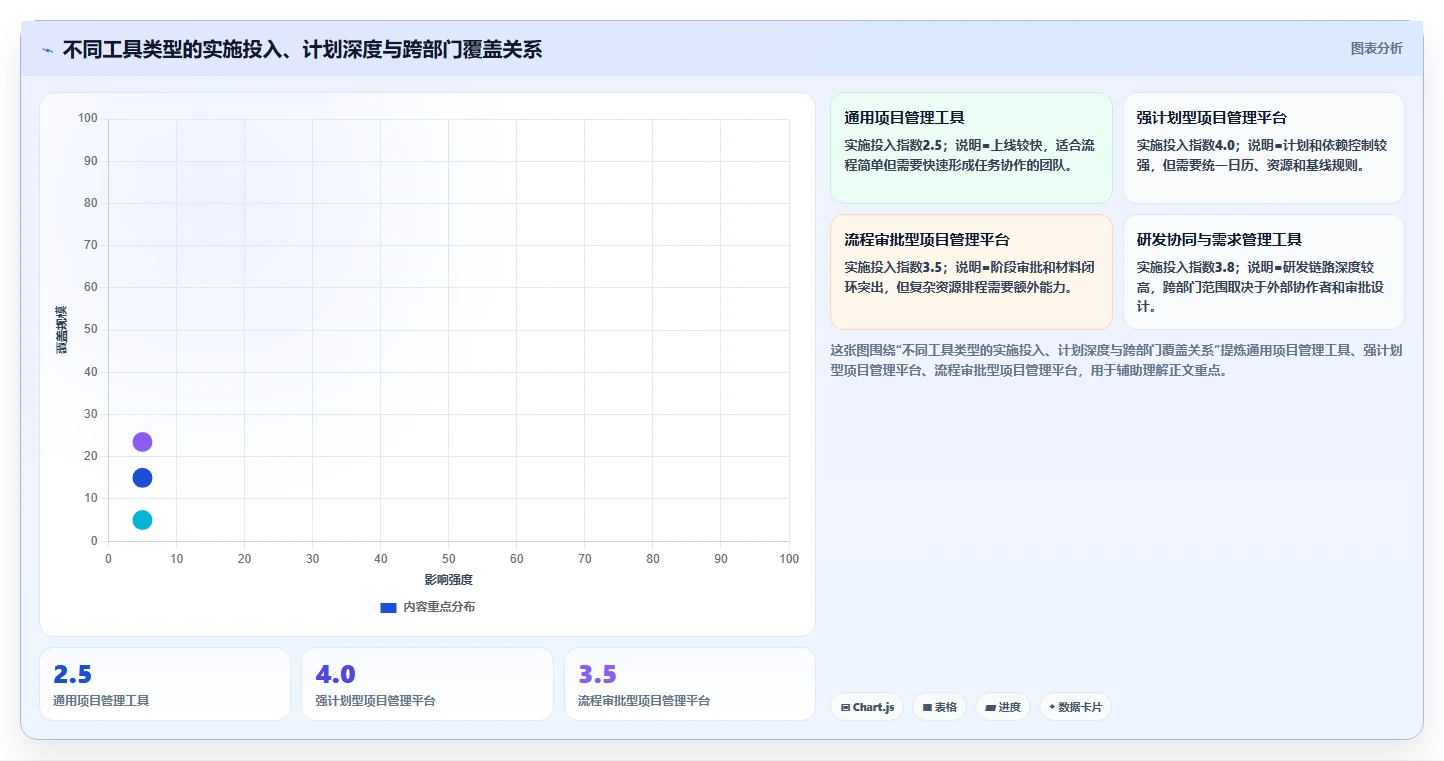Click the 内容重点分布 legend text
This screenshot has height=761, width=1444.
click(x=439, y=607)
